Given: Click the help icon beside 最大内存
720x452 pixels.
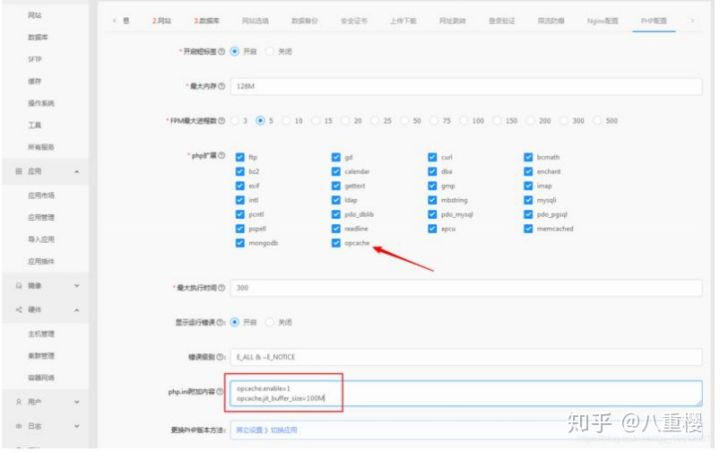Looking at the screenshot, I should 222,86.
